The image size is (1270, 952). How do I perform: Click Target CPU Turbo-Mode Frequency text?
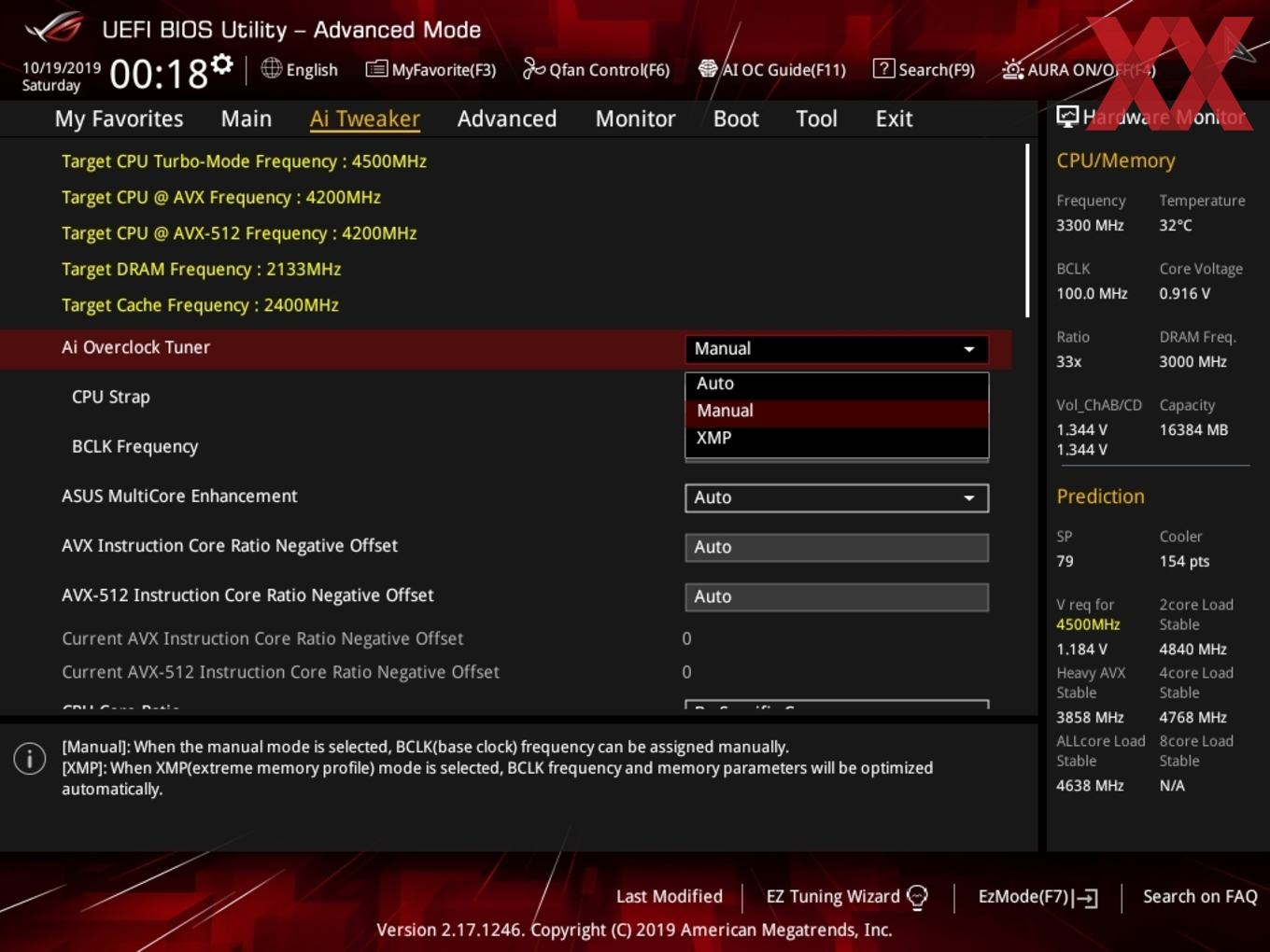pos(244,161)
